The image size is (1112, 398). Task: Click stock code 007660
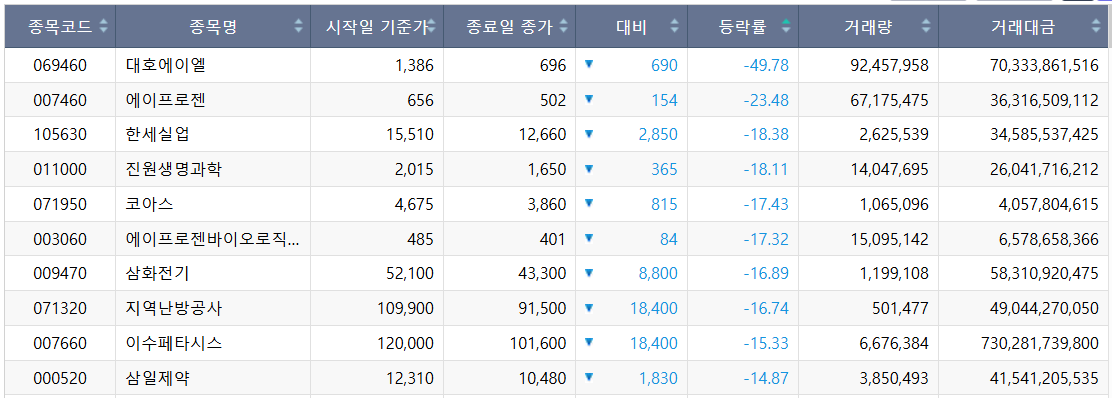pos(60,344)
